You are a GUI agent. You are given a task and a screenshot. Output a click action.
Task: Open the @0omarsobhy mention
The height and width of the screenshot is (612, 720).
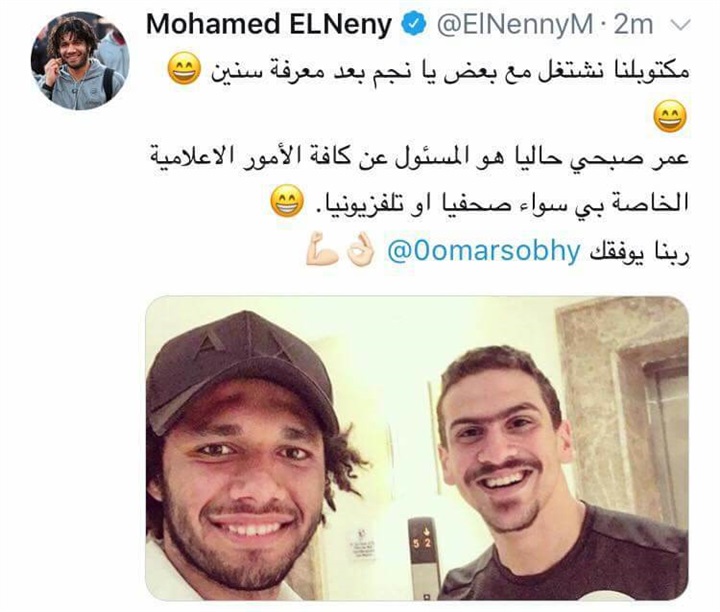[484, 252]
